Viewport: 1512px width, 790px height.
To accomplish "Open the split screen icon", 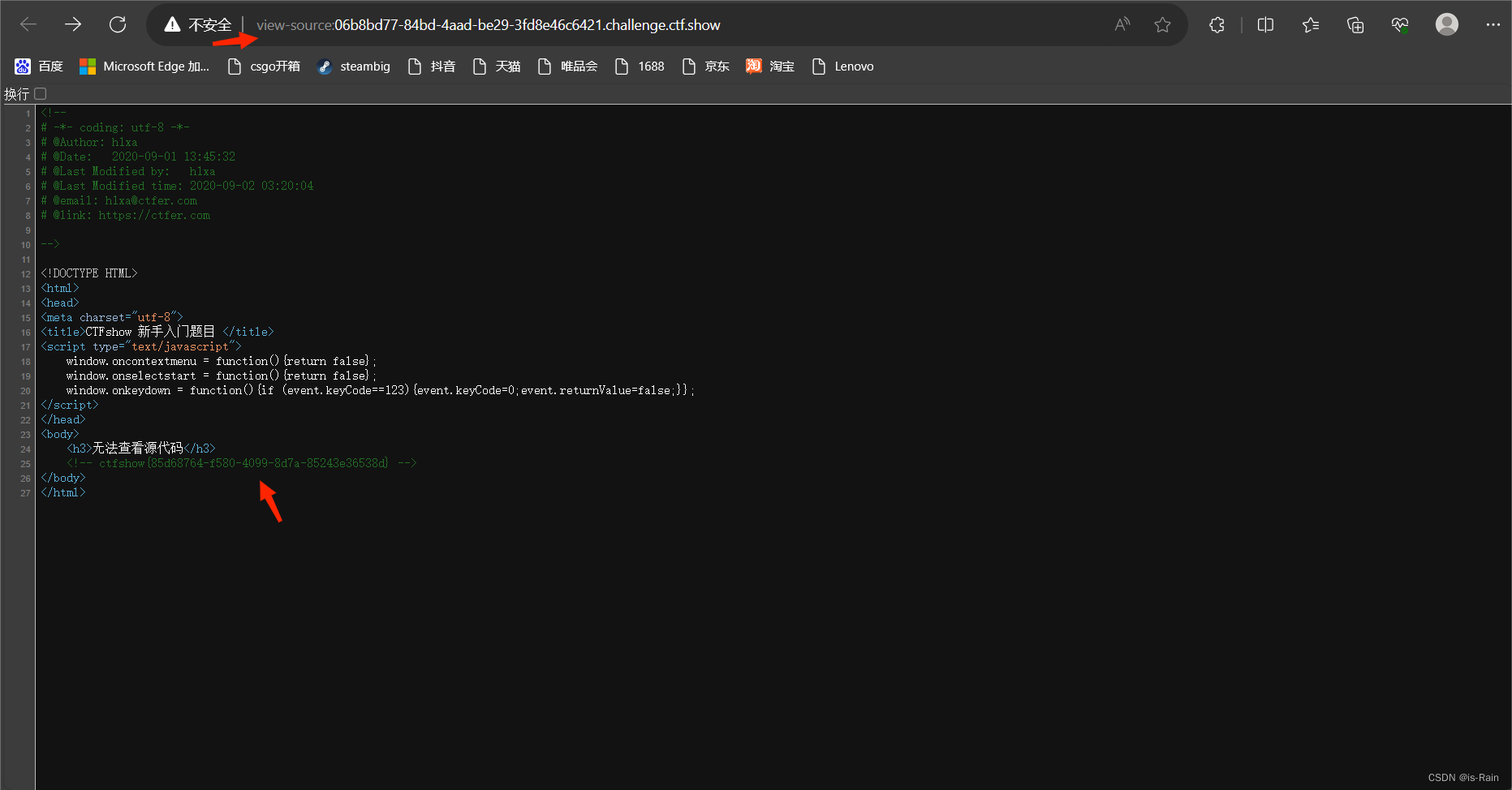I will point(1265,24).
